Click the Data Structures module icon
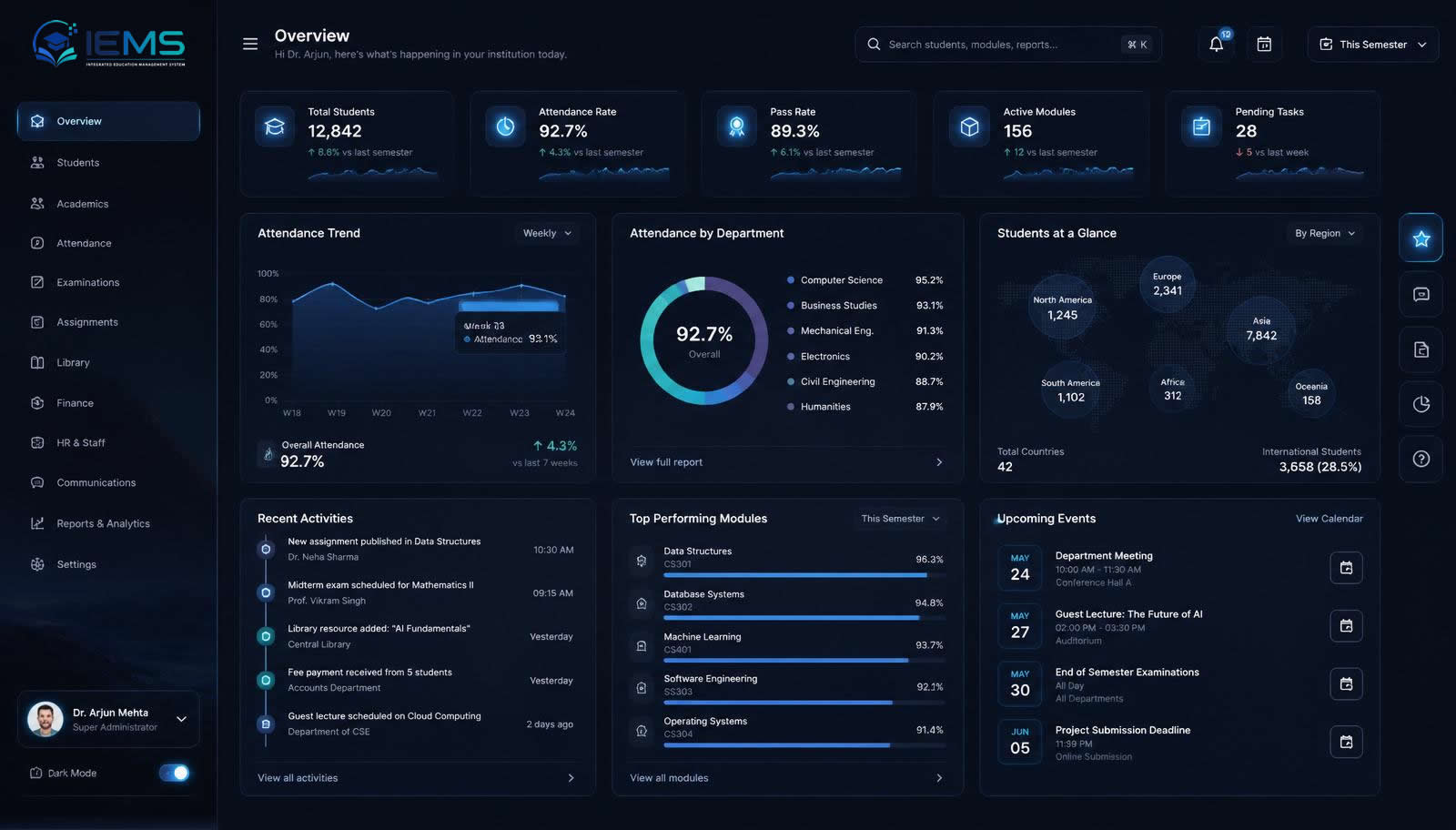This screenshot has width=1456, height=830. tap(642, 561)
